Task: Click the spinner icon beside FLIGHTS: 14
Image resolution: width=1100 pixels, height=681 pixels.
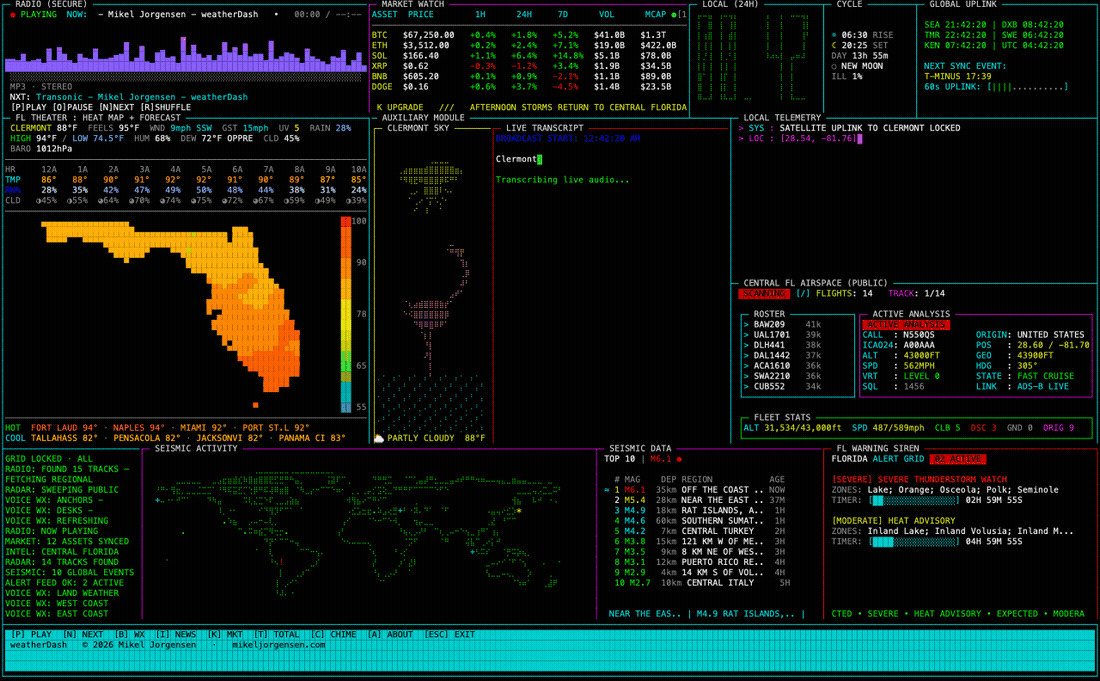Action: [x=803, y=294]
